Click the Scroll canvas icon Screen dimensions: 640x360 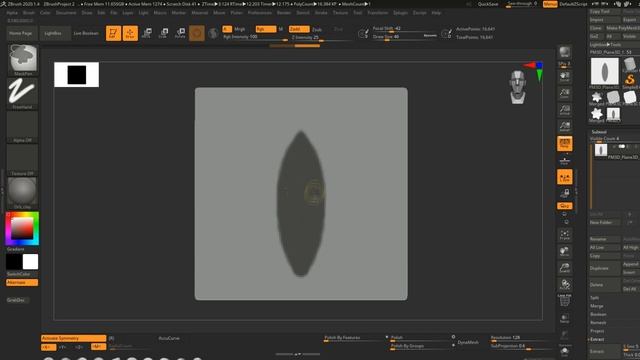coord(564,77)
